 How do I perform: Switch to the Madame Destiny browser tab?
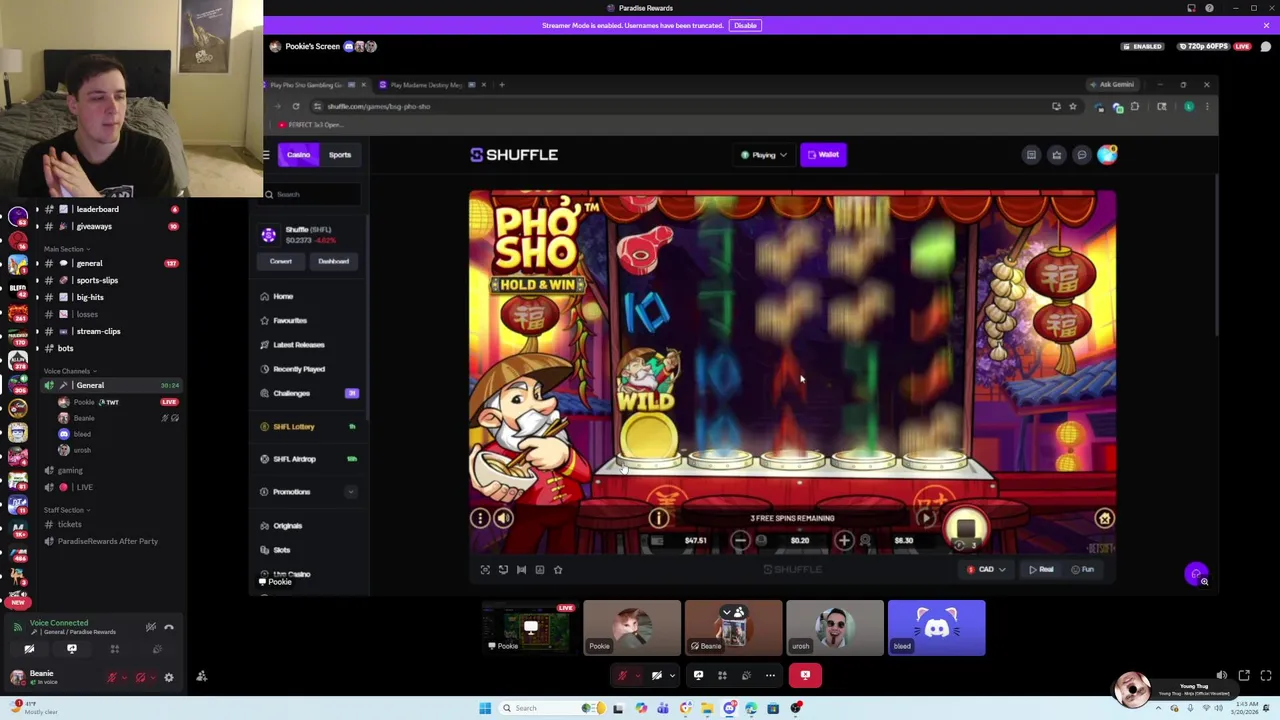[425, 85]
